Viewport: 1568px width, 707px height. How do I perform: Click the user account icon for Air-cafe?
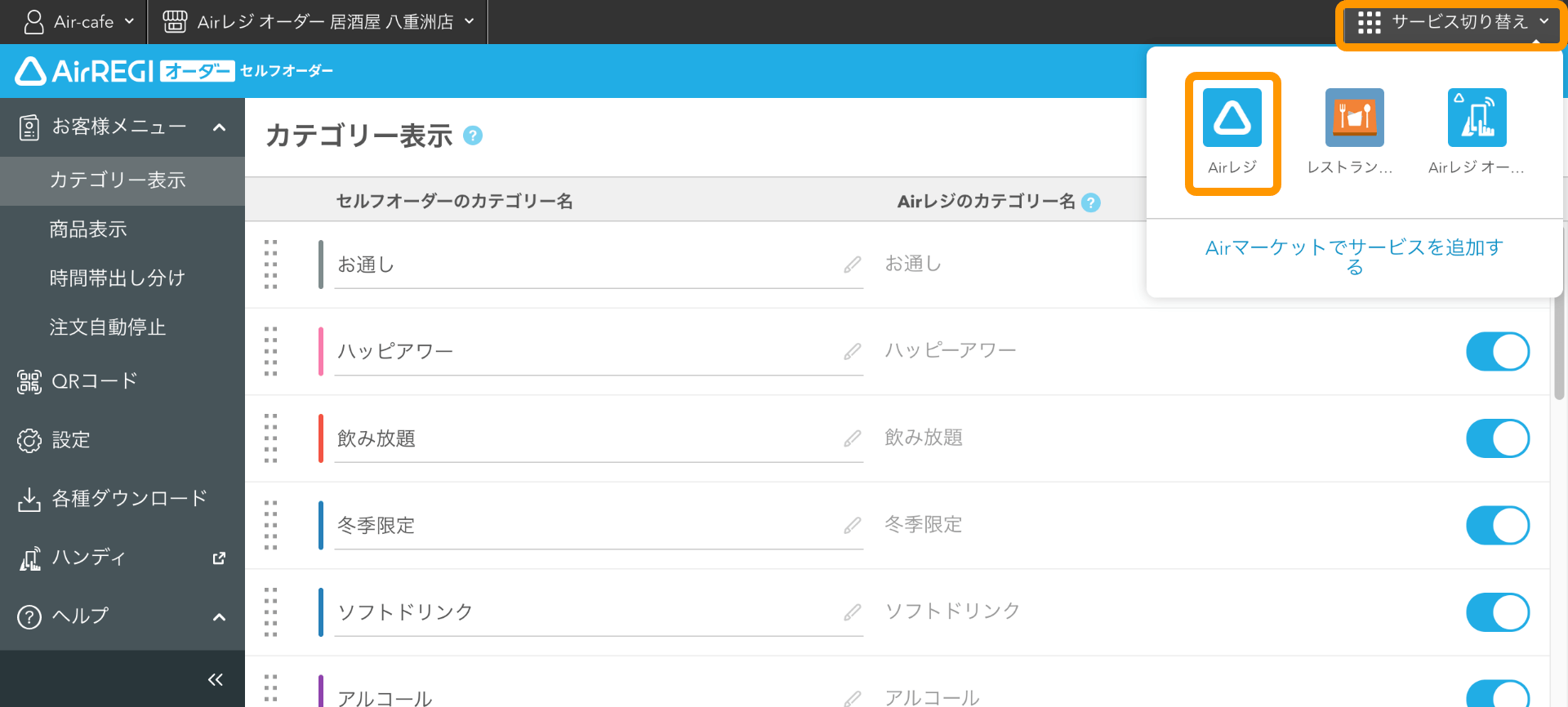click(x=33, y=22)
